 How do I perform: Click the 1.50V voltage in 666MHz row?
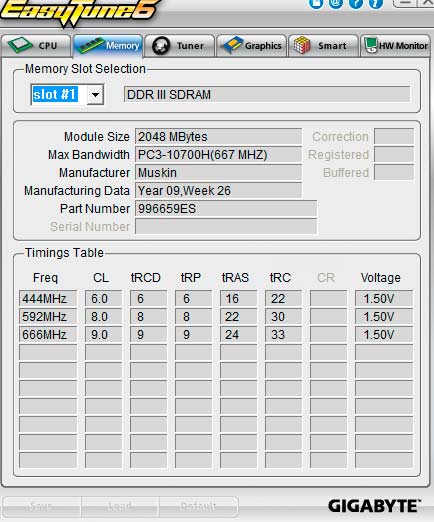pos(384,334)
